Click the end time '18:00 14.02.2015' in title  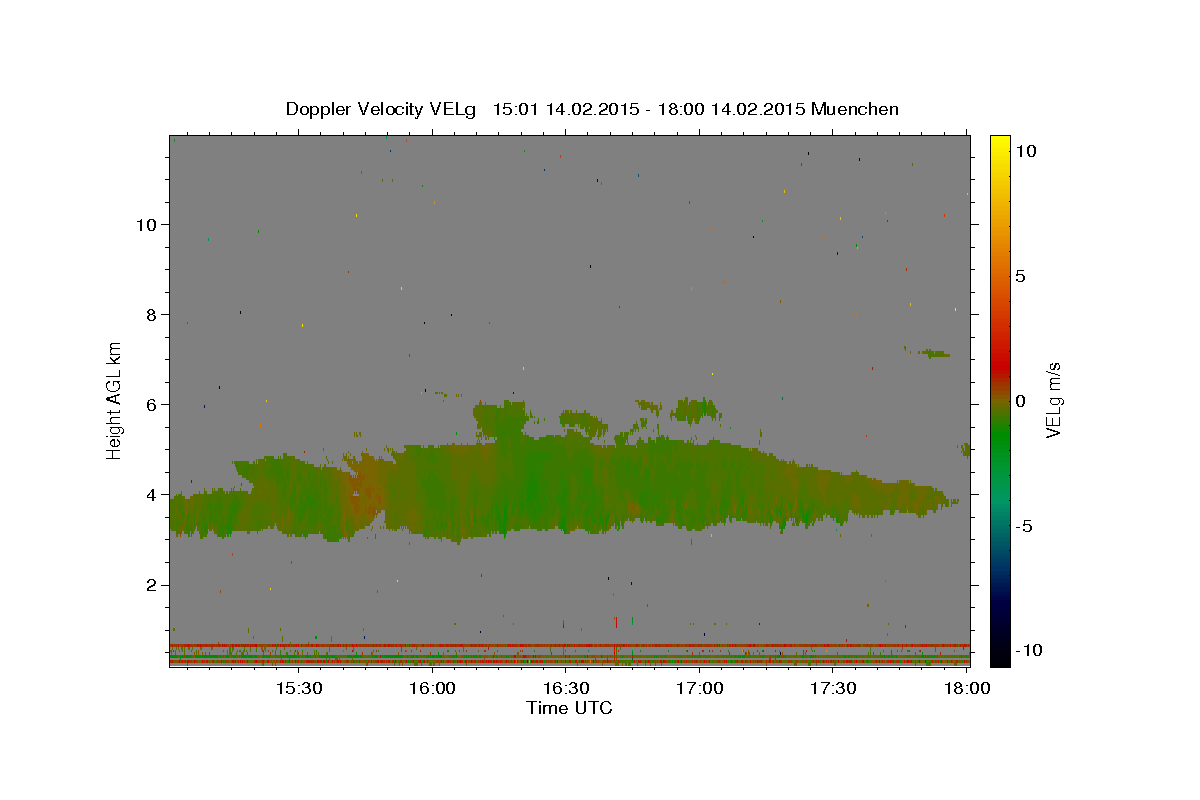coord(730,109)
